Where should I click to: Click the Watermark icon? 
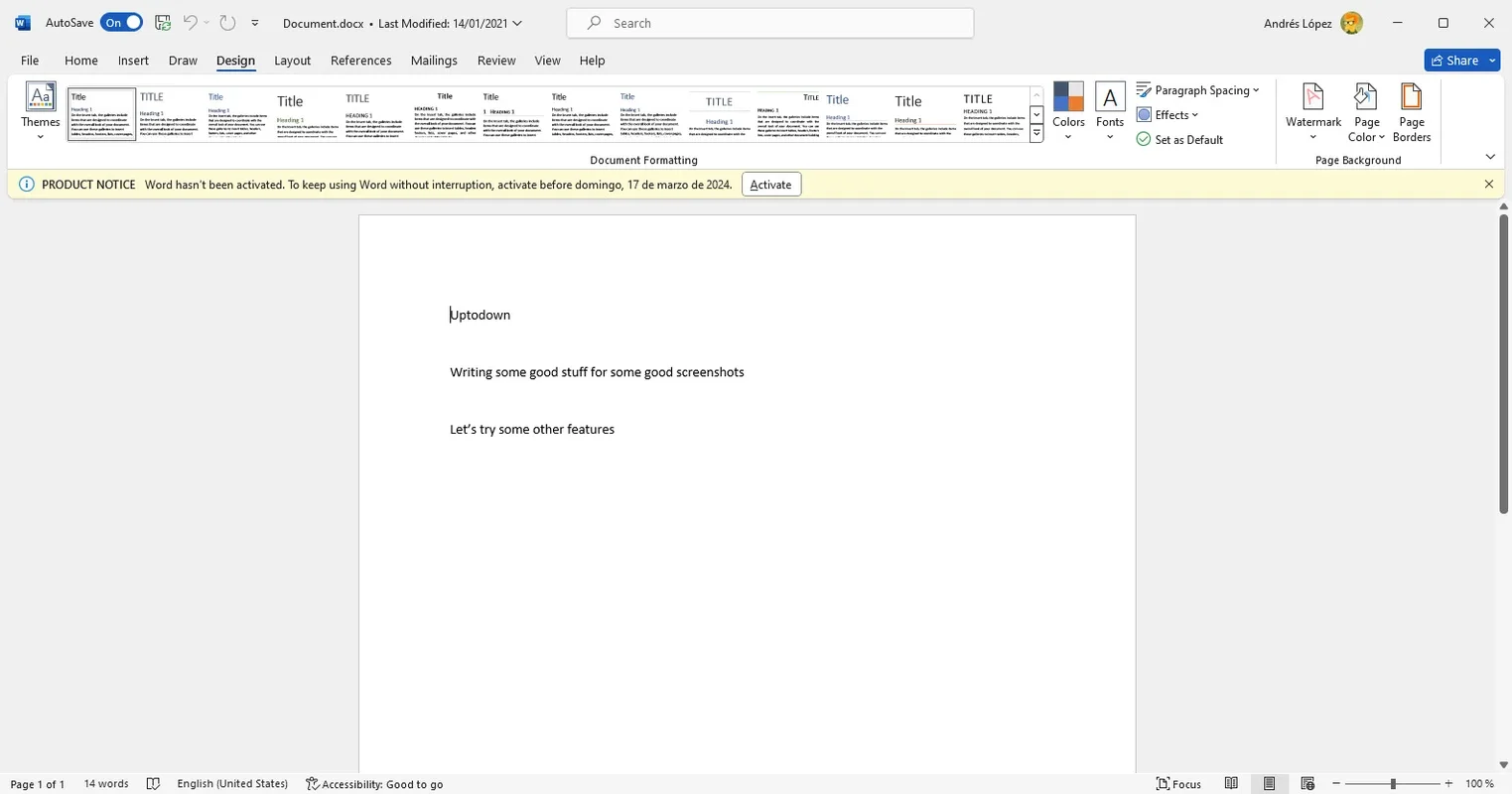pos(1312,97)
